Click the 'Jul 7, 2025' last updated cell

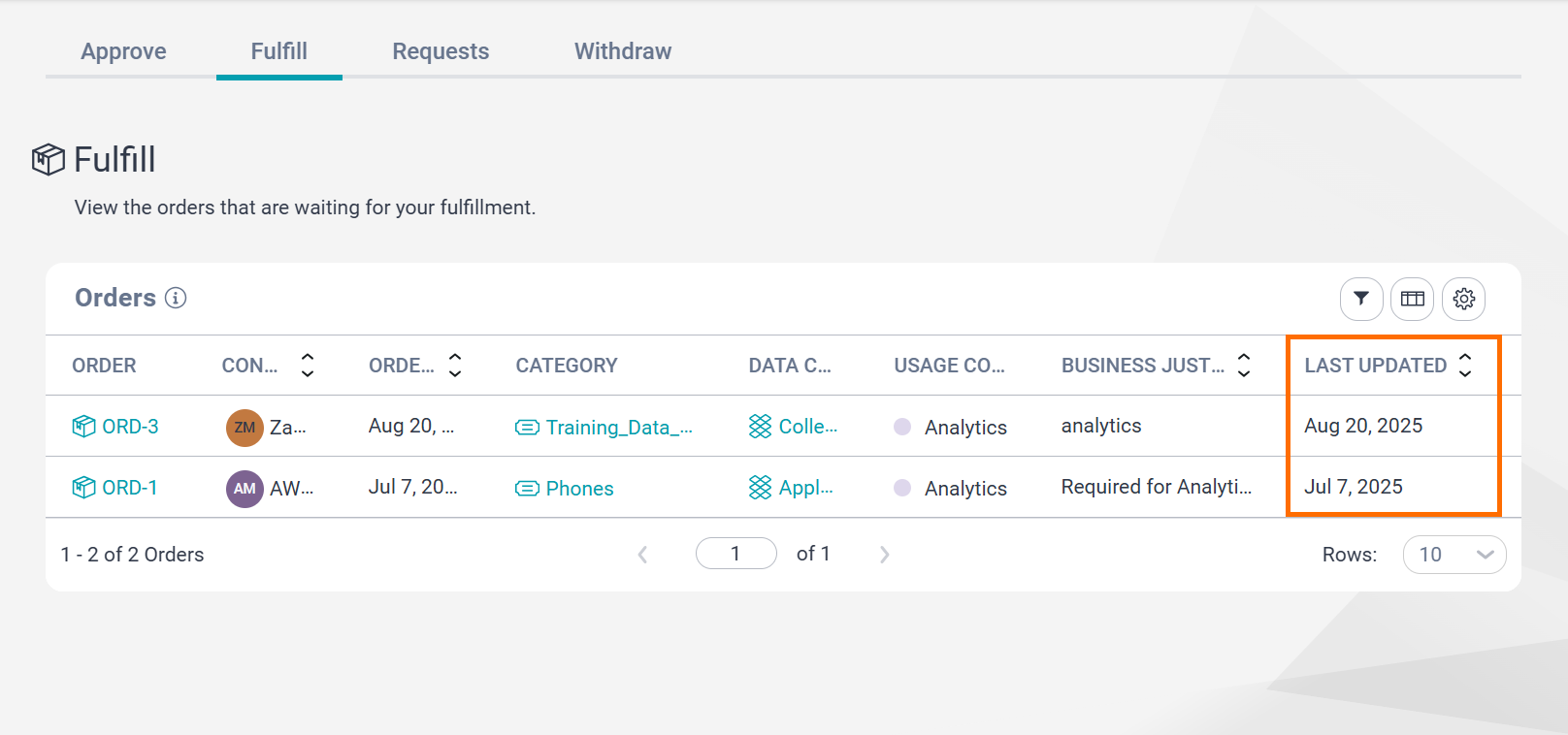[x=1354, y=487]
